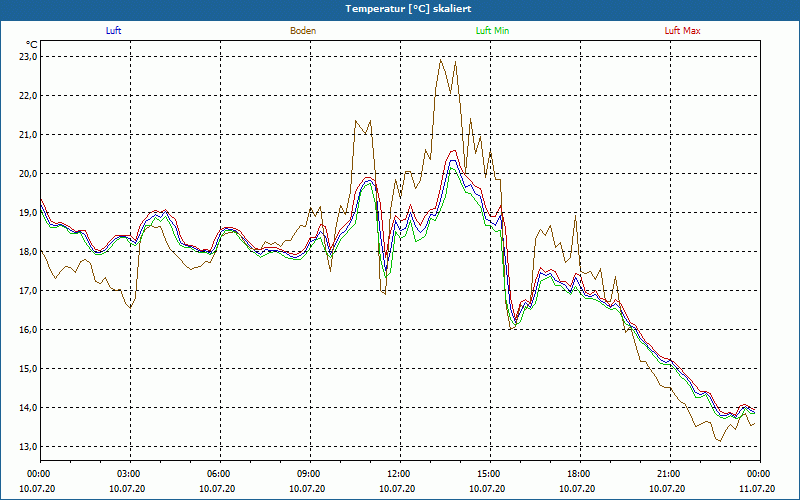
Task: Click the 15:00 time axis label
Action: pos(490,474)
